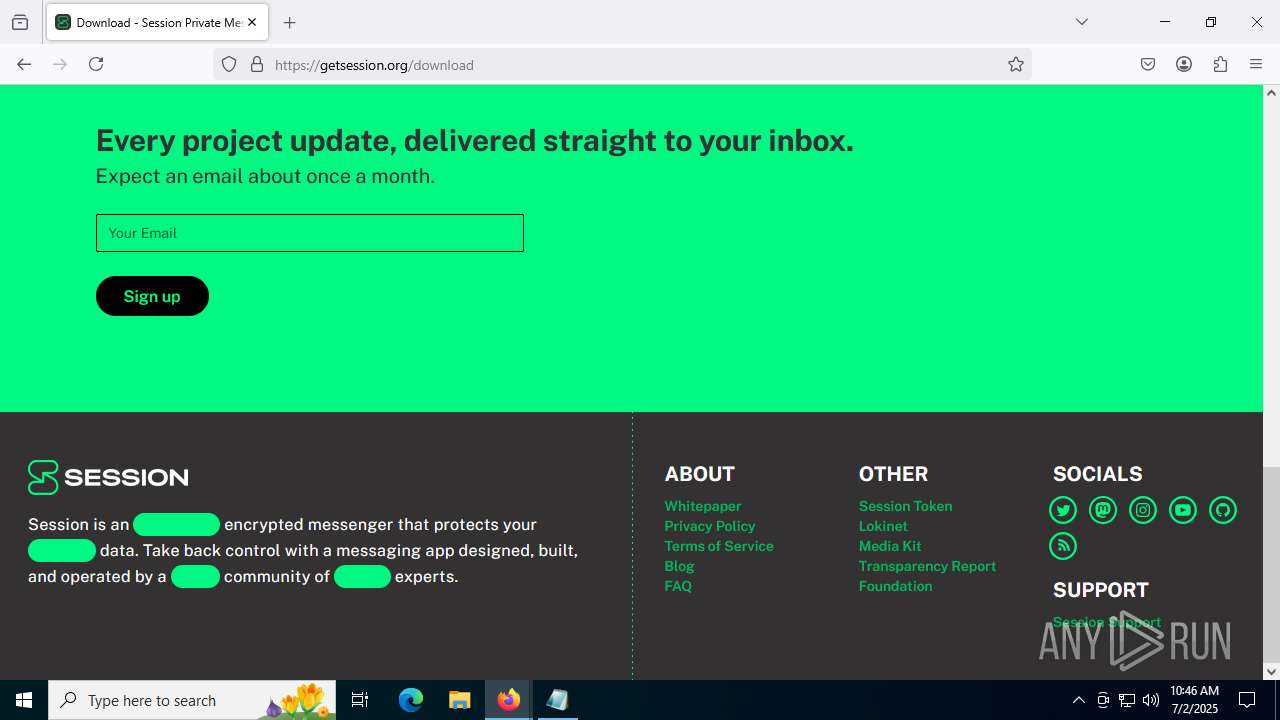The width and height of the screenshot is (1280, 720).
Task: Open File Explorer from the taskbar
Action: pyautogui.click(x=459, y=700)
